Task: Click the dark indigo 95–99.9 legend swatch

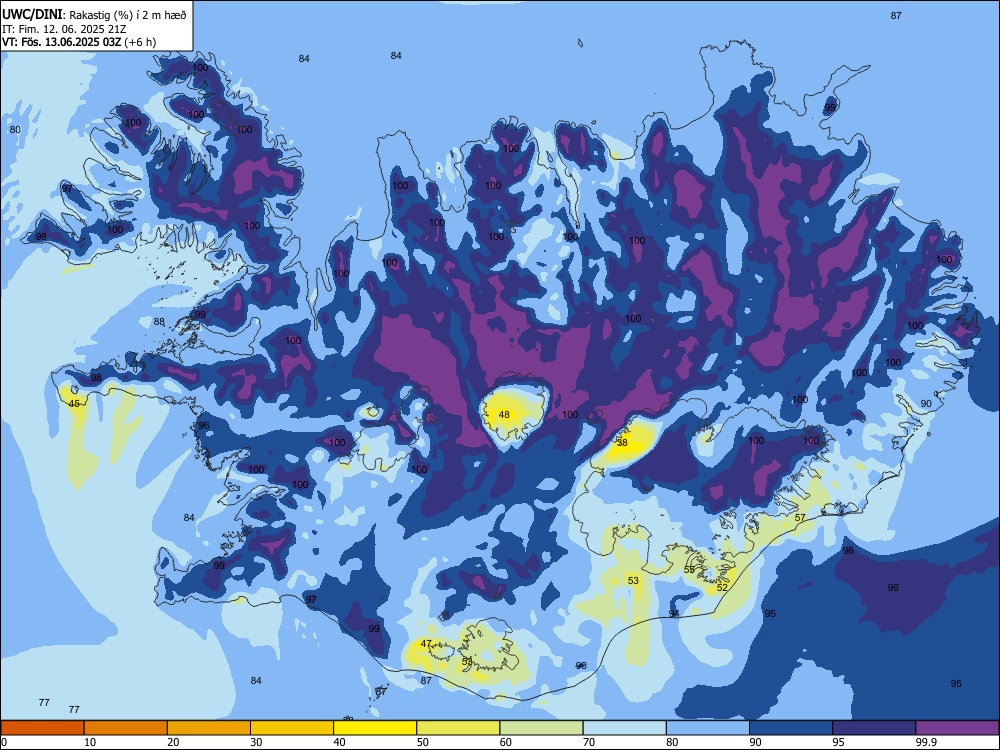Action: coord(874,728)
